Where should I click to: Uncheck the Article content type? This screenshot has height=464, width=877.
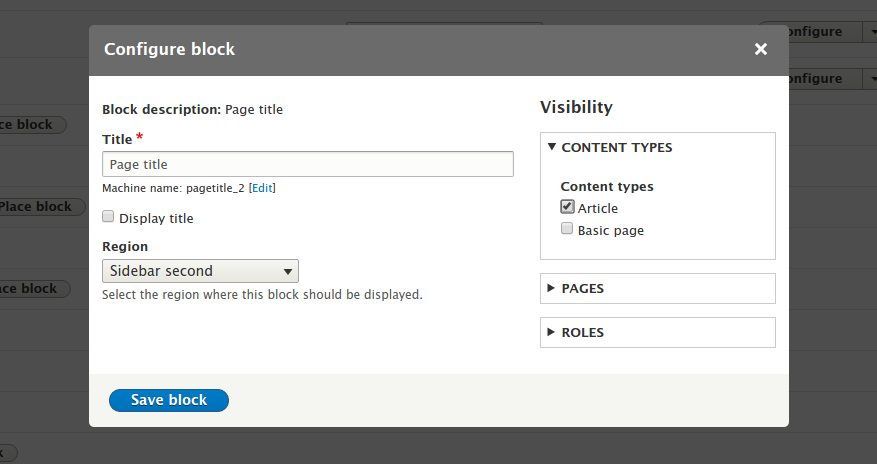click(567, 207)
